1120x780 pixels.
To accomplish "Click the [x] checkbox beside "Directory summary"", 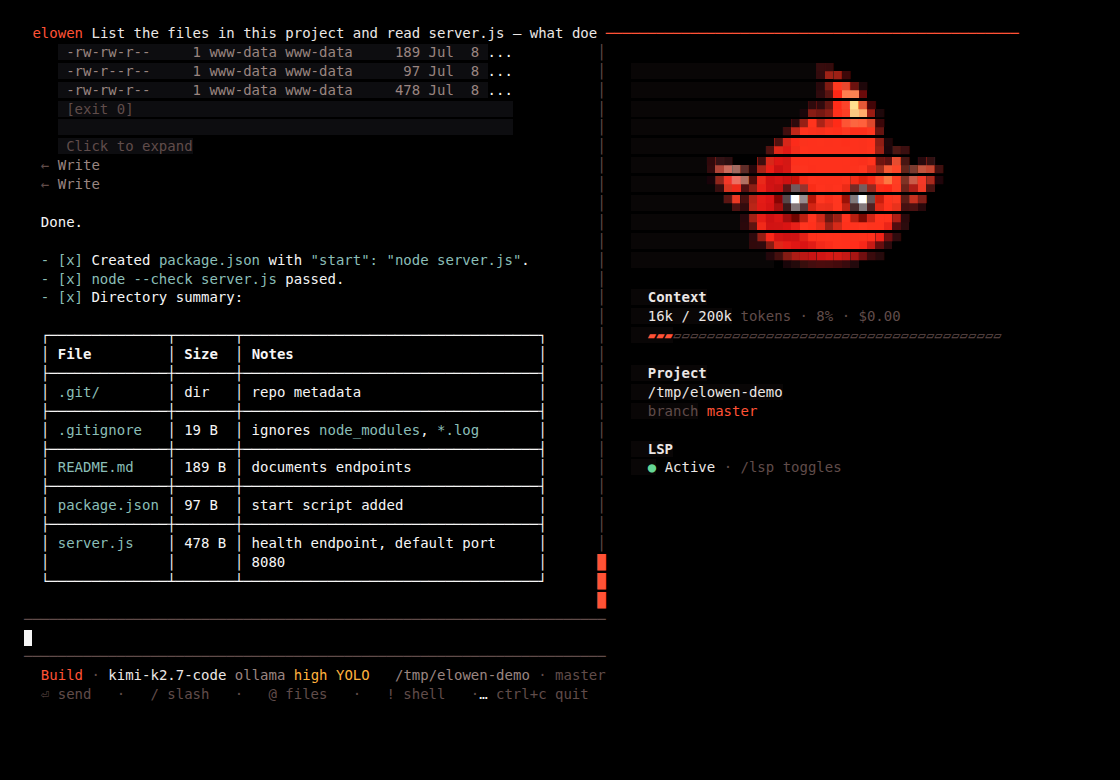I will coord(70,297).
